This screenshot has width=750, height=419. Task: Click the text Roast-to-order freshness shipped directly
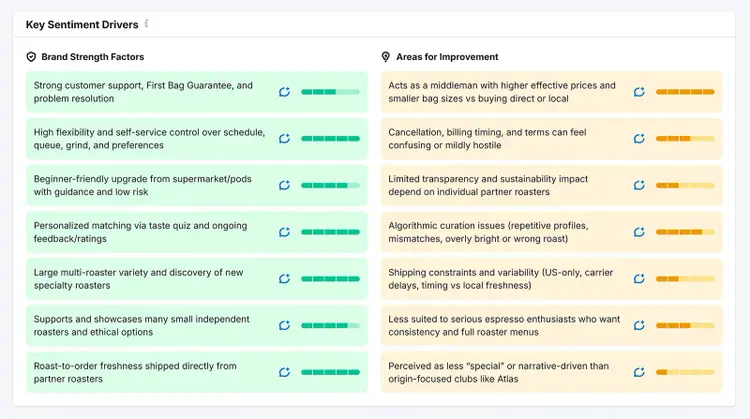pyautogui.click(x=135, y=372)
